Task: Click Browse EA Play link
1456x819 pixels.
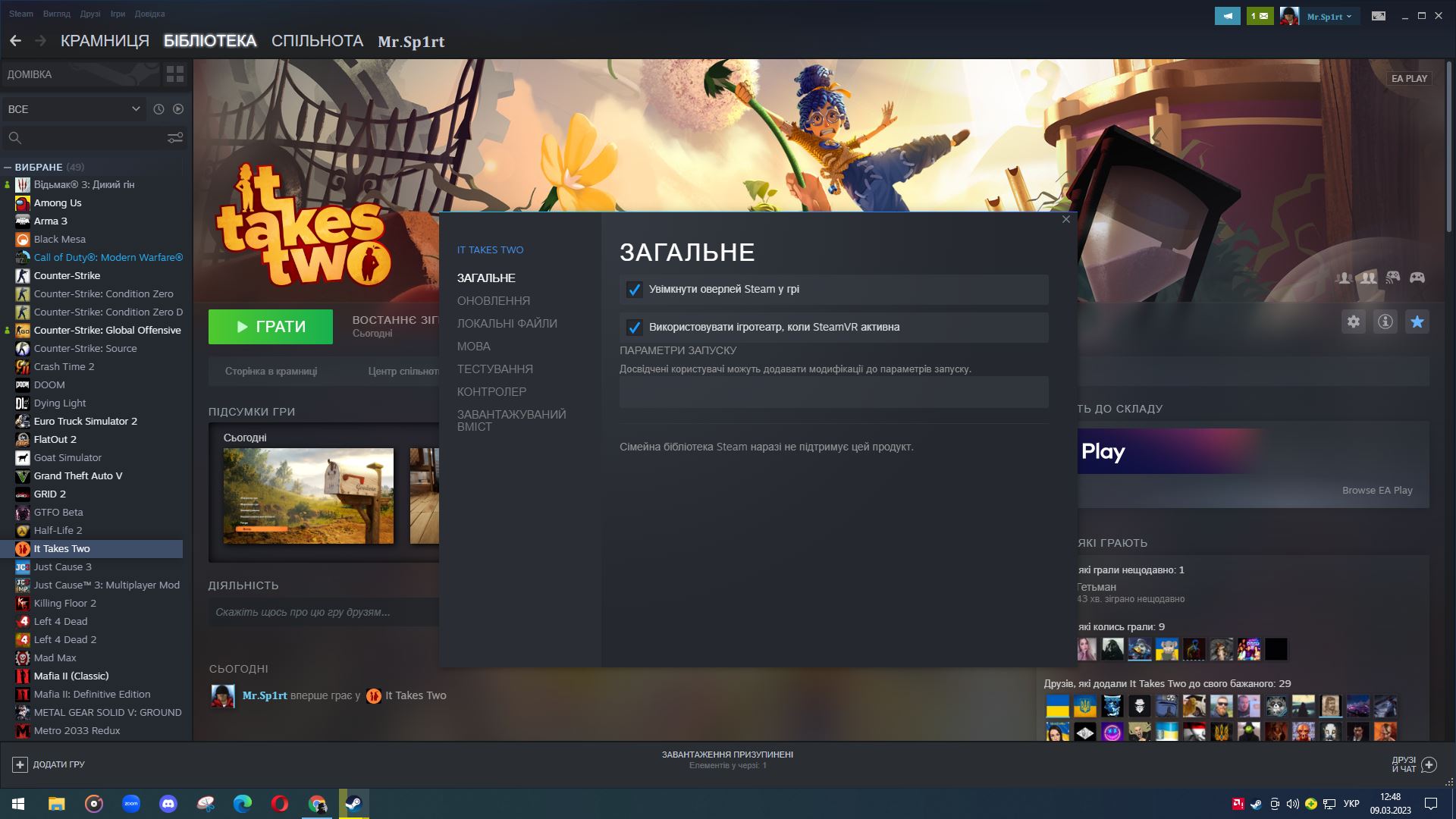Action: pos(1377,491)
